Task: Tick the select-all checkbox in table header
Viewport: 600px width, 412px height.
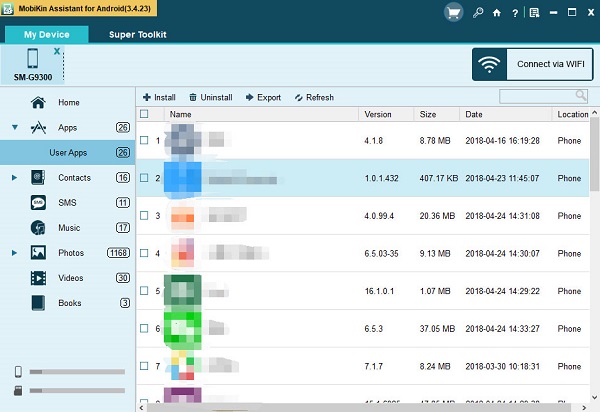Action: pos(144,115)
